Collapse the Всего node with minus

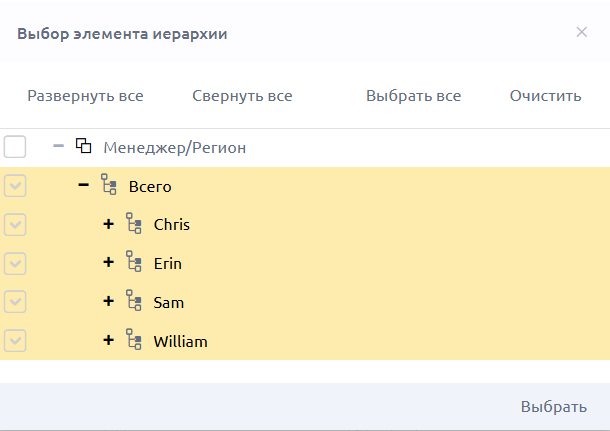(x=83, y=185)
